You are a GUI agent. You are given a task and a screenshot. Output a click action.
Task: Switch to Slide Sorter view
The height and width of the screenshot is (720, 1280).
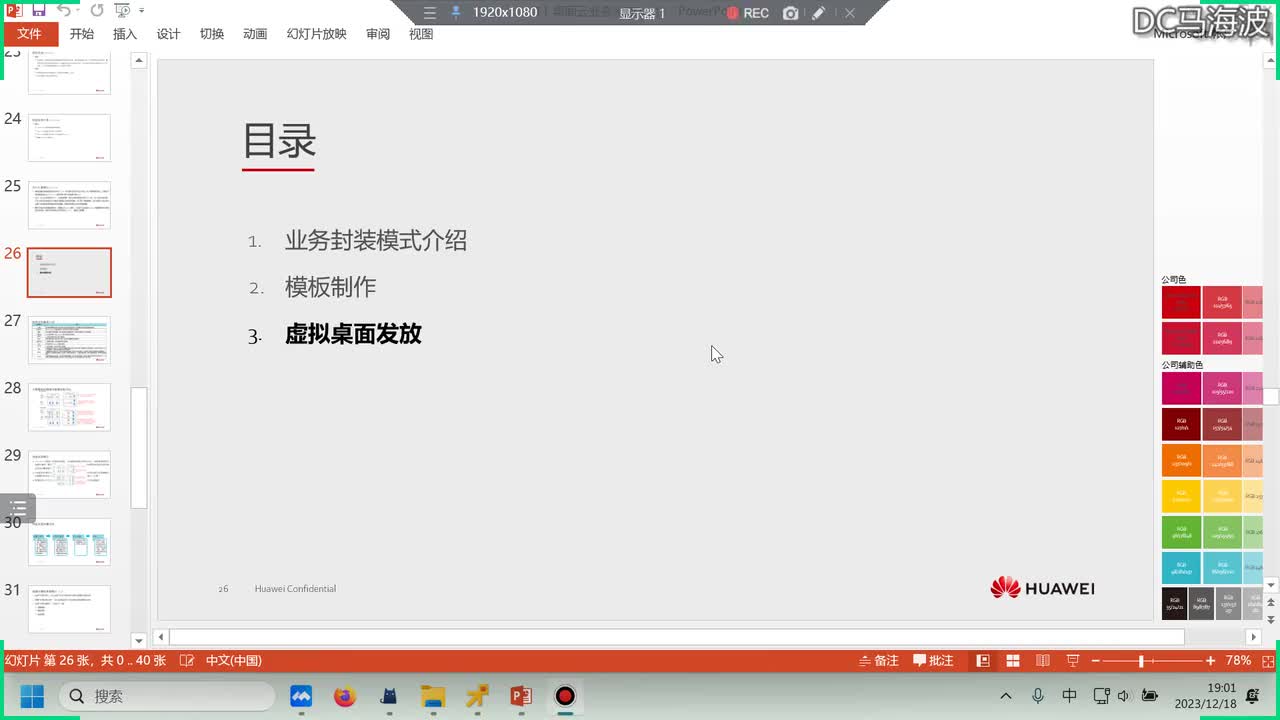[1013, 661]
